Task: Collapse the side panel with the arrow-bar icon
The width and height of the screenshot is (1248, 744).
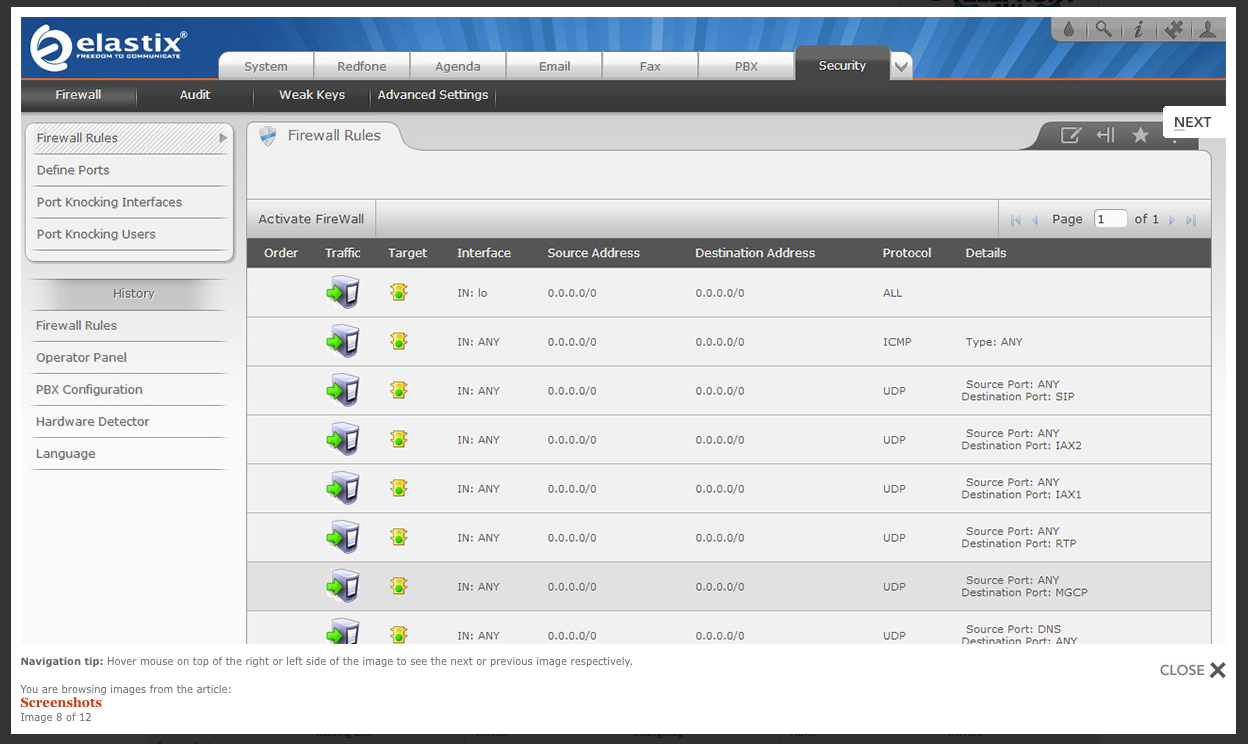Action: 1105,135
